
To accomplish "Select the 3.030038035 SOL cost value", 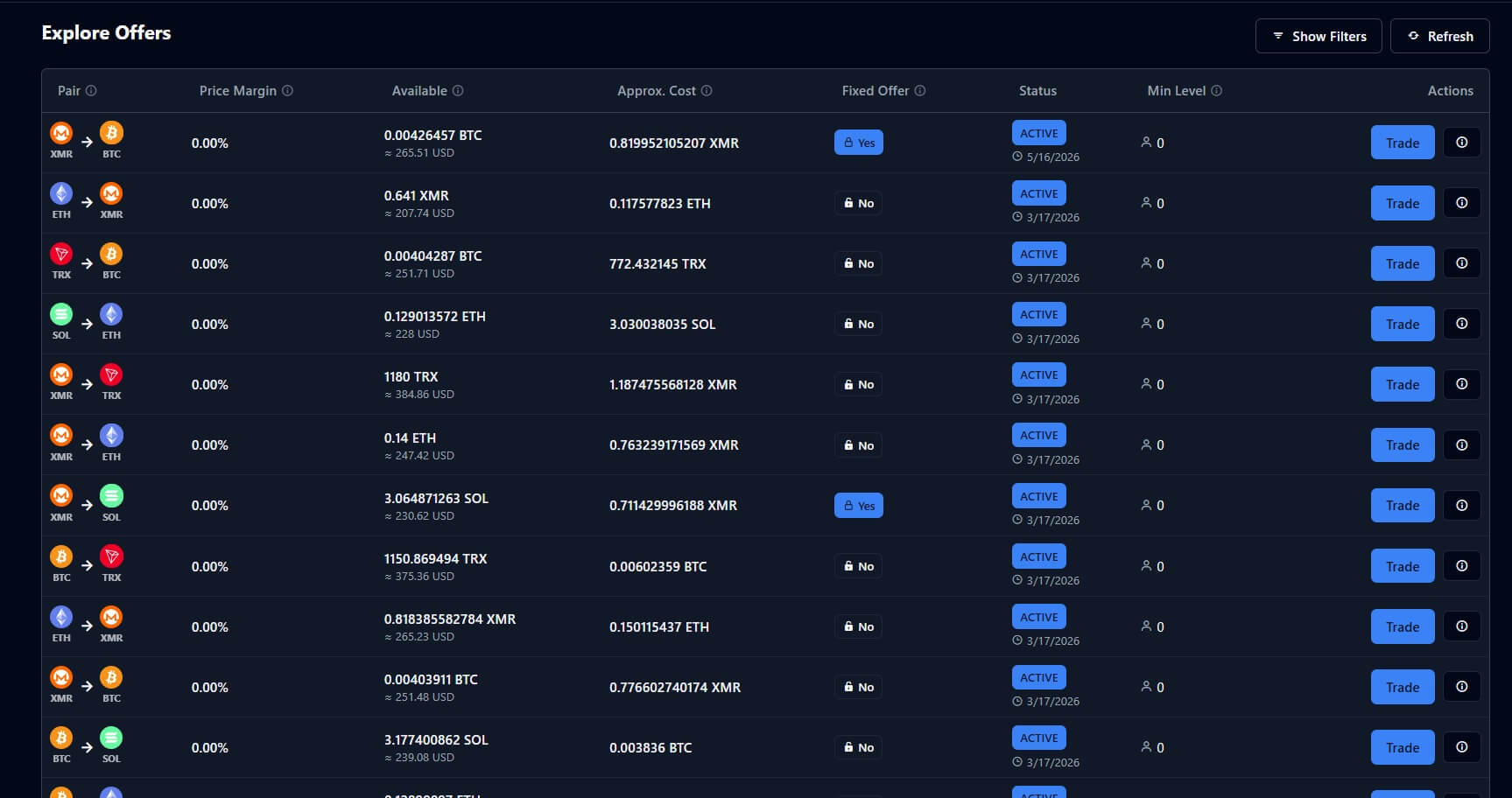I will click(x=663, y=324).
